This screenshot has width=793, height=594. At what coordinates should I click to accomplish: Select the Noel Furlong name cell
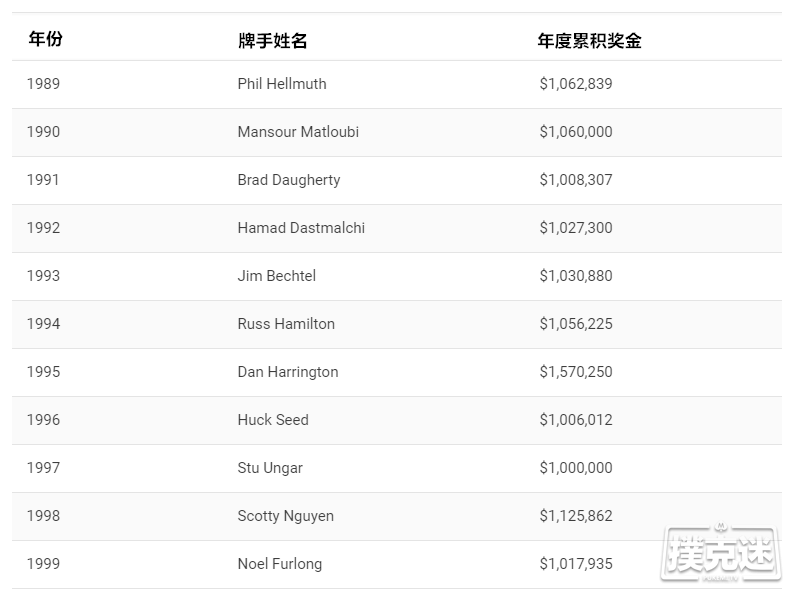(x=280, y=564)
